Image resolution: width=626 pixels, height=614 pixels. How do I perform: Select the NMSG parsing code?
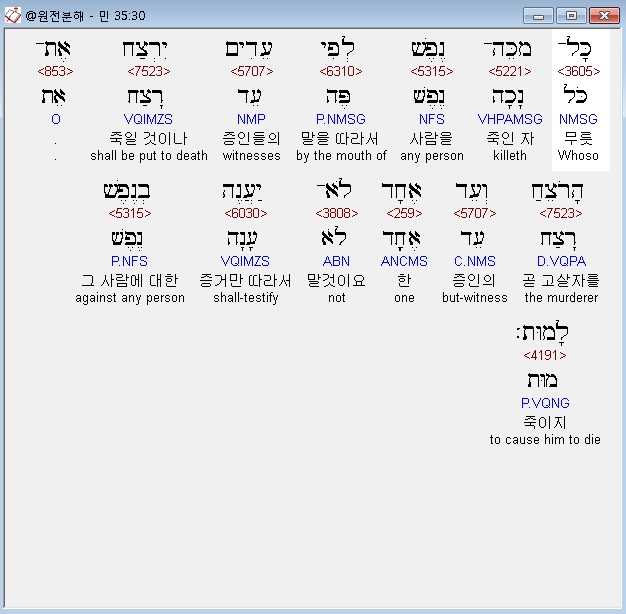click(x=578, y=119)
